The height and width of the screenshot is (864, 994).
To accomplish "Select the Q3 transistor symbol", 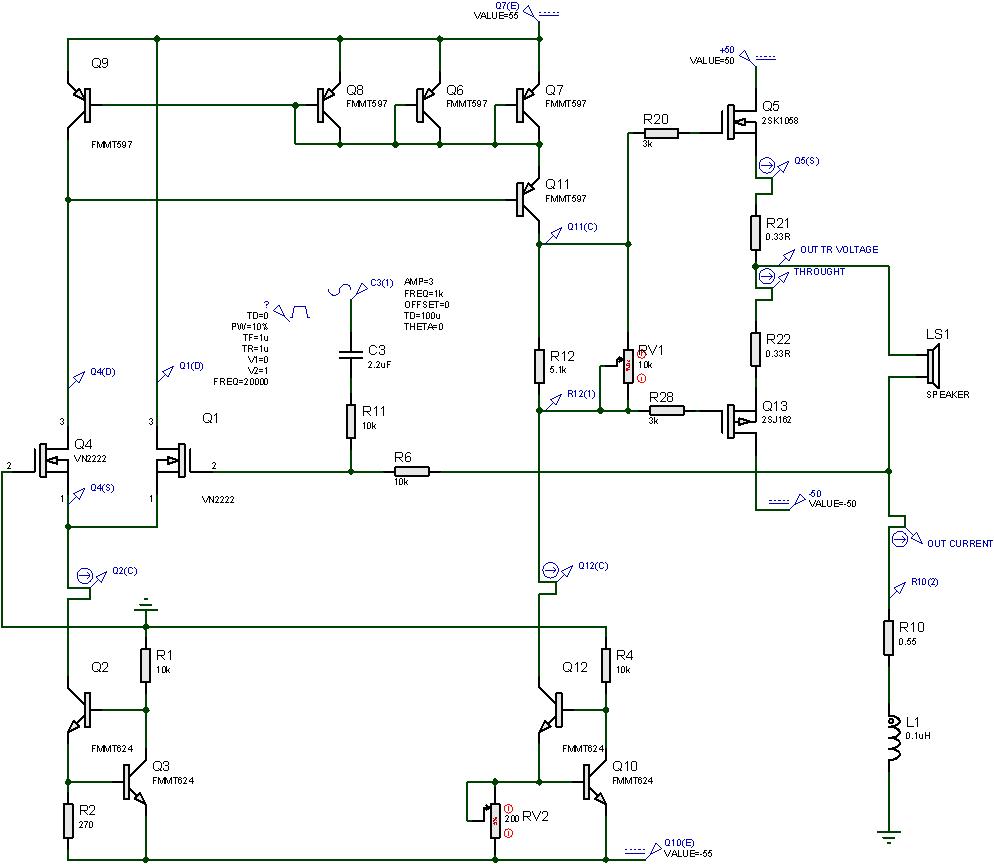I will point(134,783).
